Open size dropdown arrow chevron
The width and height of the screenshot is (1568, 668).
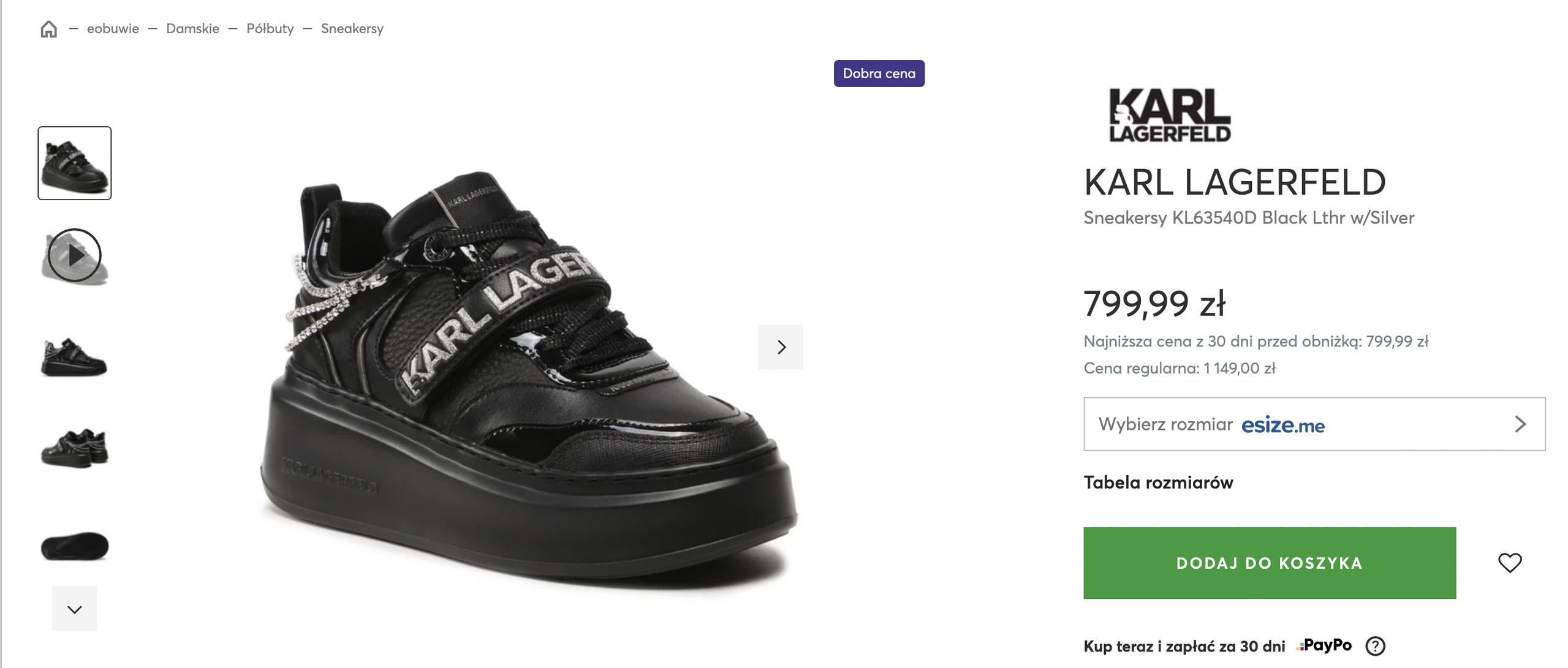click(1520, 424)
